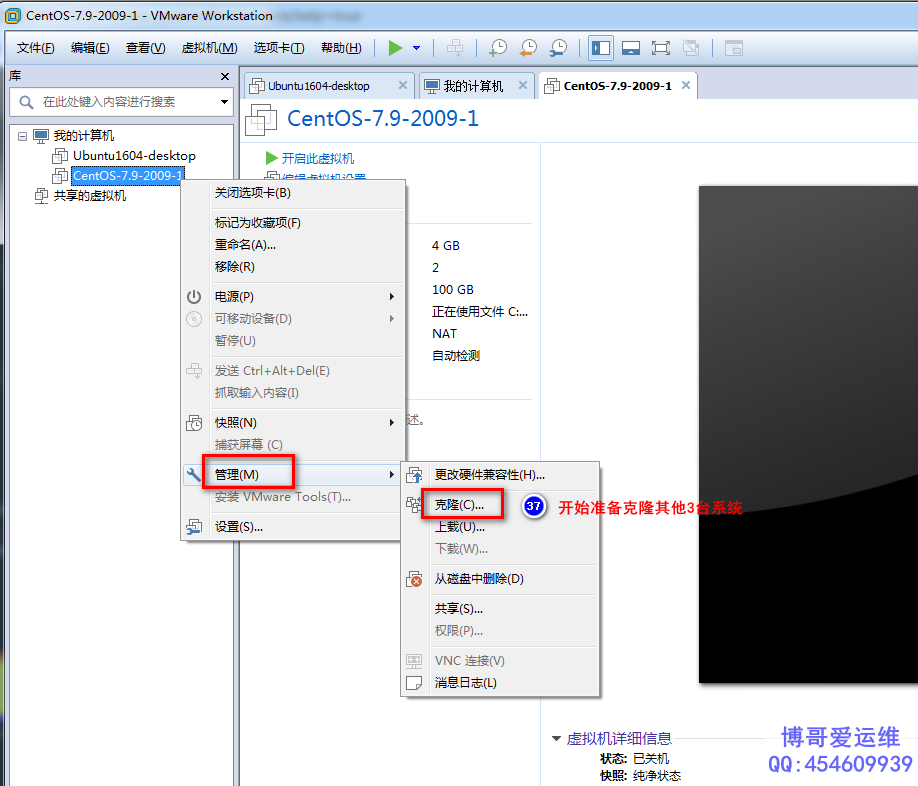Toggle the library sidebar view icon
918x786 pixels.
click(601, 48)
